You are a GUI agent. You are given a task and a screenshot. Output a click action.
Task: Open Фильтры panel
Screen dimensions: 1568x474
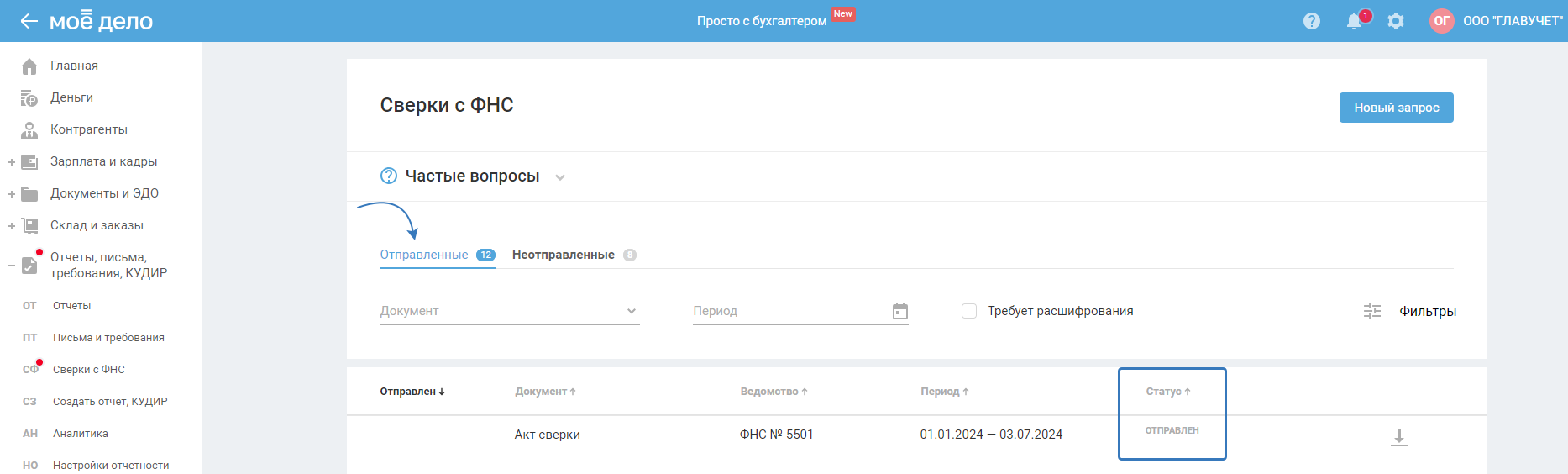[x=1428, y=311]
